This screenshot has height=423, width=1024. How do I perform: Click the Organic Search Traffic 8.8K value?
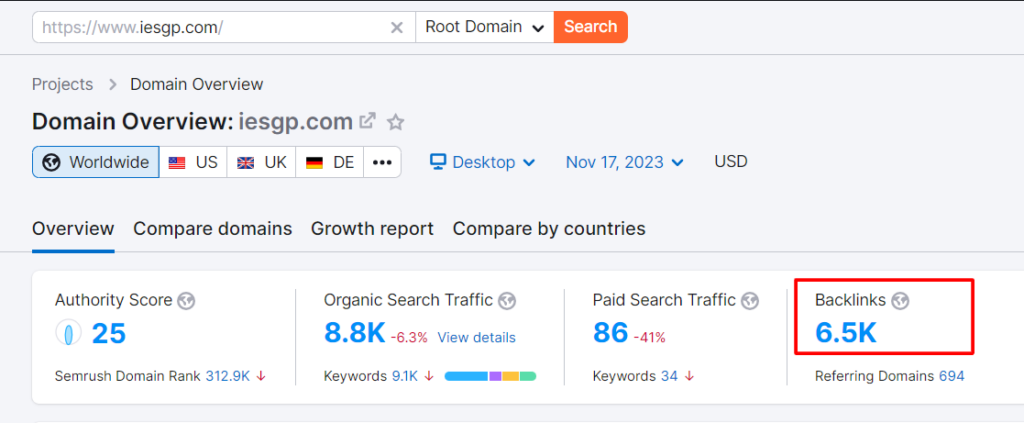pyautogui.click(x=355, y=333)
